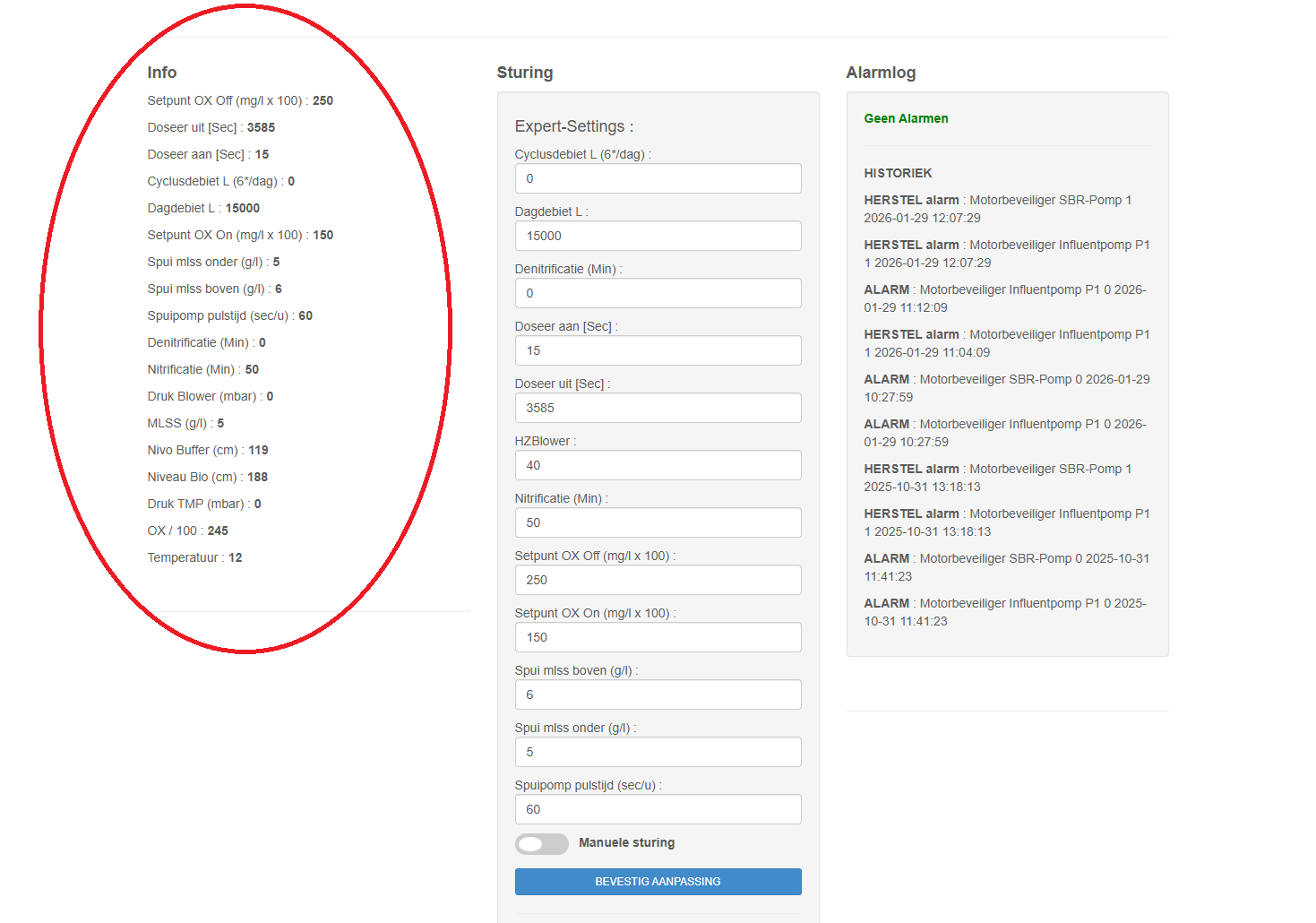Click the Doseer aan [Sec] input
This screenshot has height=923, width=1316.
click(658, 350)
